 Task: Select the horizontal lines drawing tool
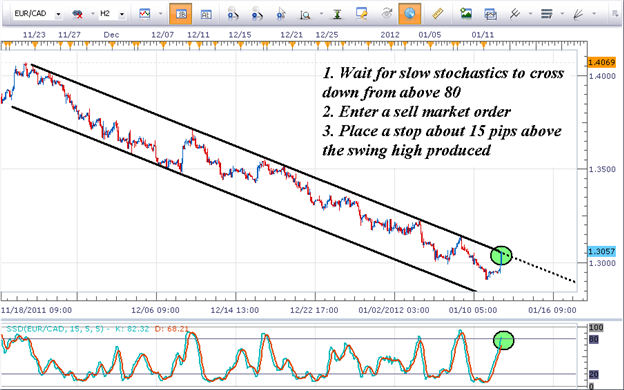tap(546, 14)
